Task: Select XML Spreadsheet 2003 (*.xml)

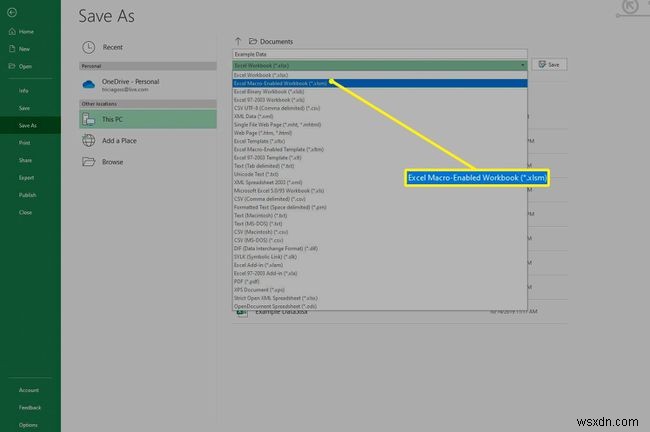Action: [379, 182]
